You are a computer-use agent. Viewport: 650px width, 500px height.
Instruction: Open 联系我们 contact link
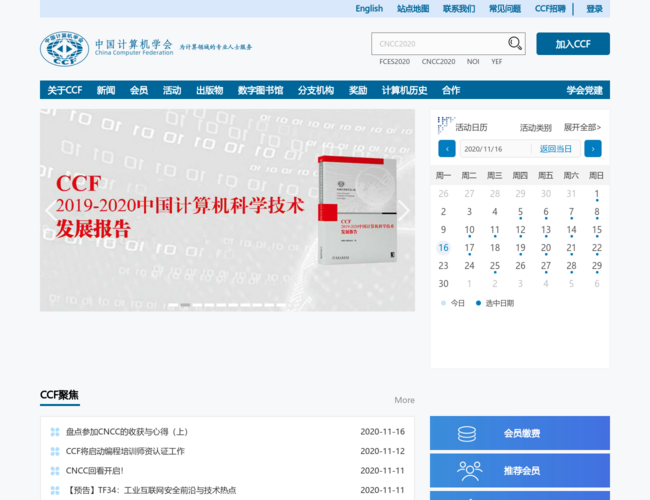point(459,9)
